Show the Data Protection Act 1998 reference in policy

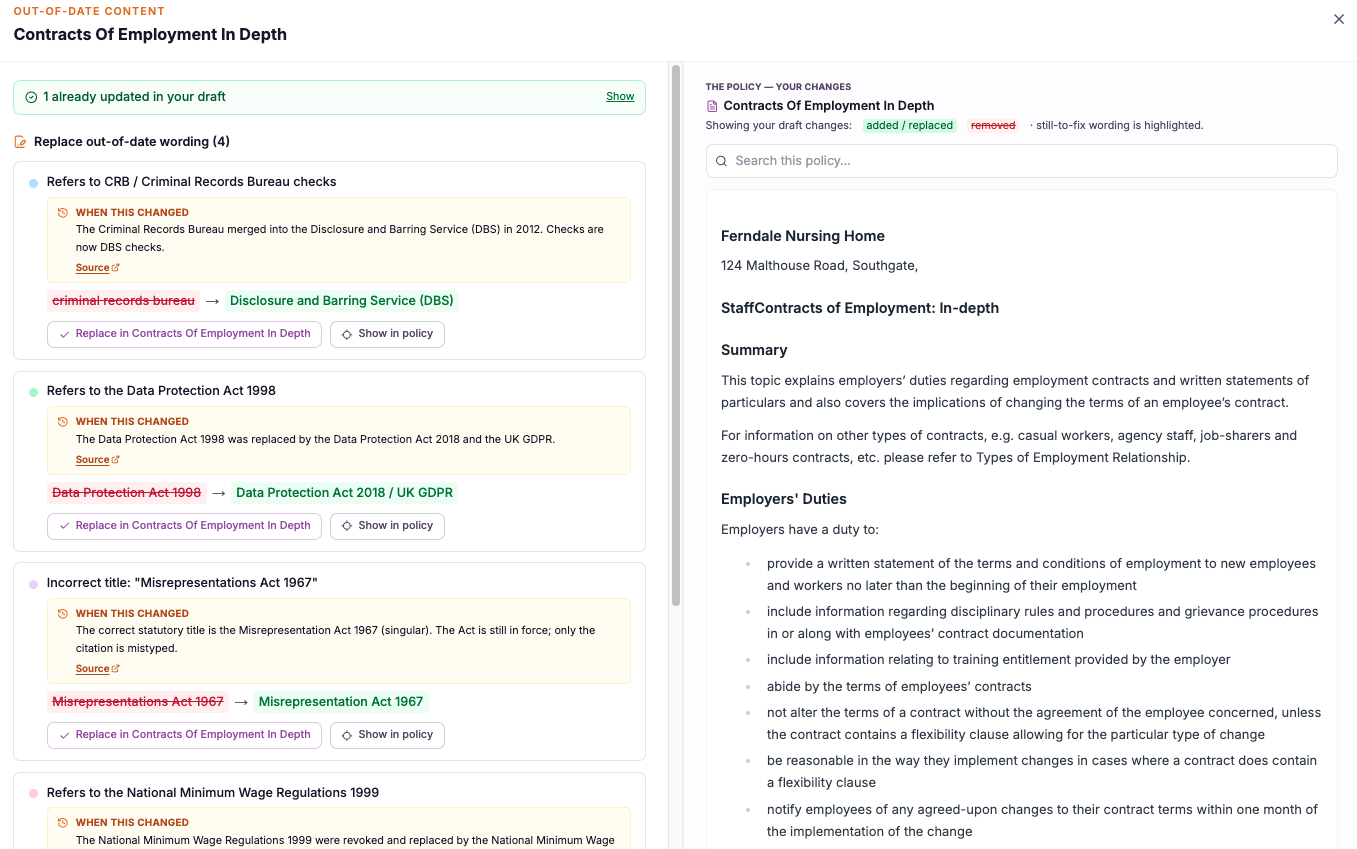tap(387, 526)
